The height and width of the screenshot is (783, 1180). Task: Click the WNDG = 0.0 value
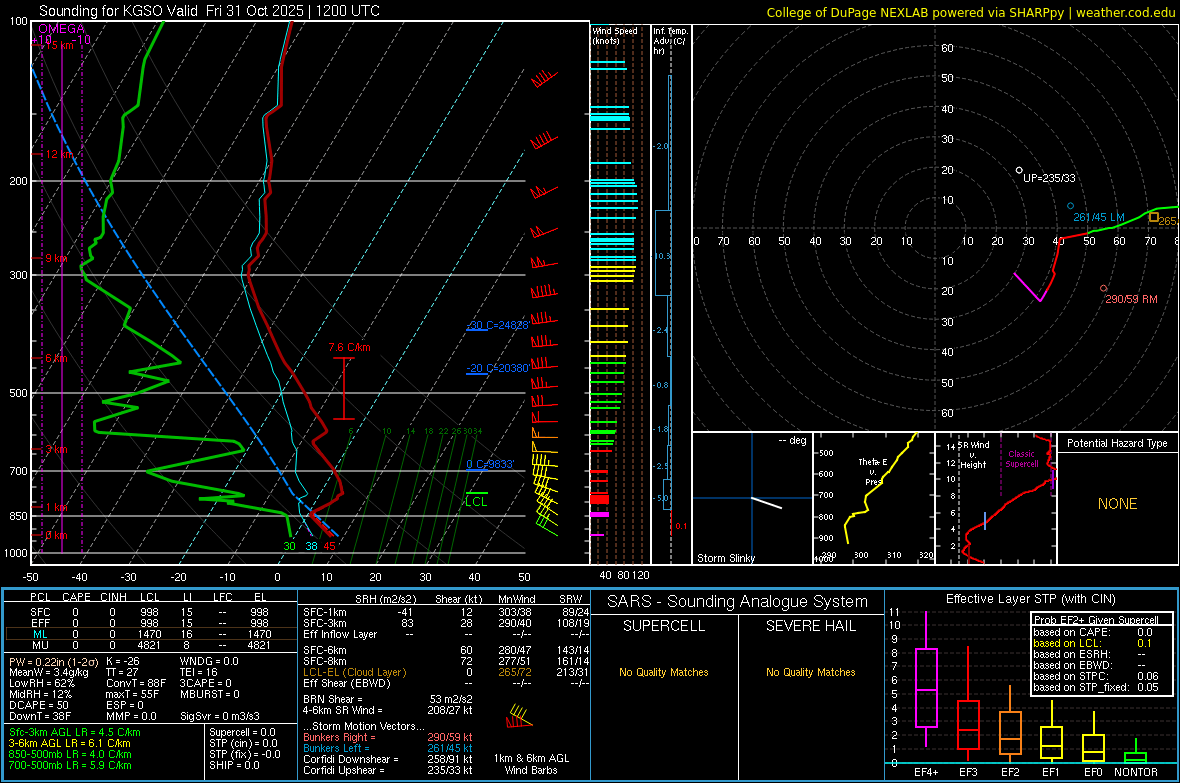click(x=209, y=661)
